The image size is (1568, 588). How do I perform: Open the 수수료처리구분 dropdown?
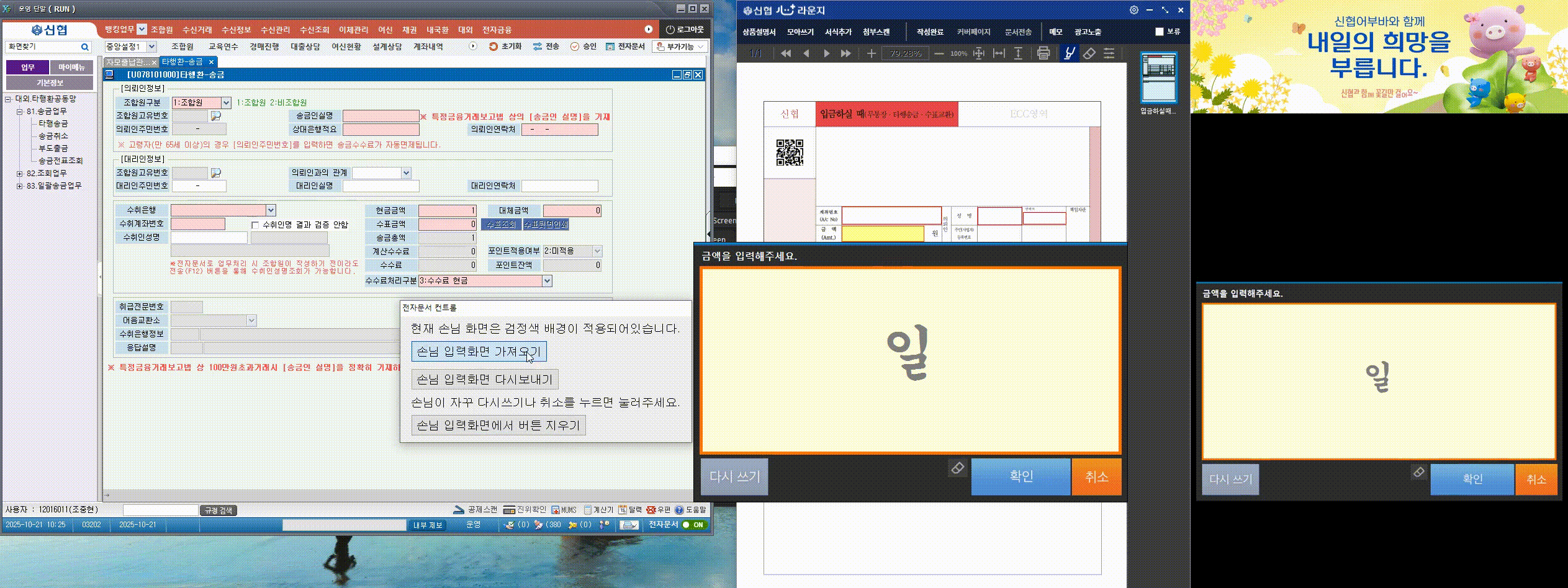[546, 280]
